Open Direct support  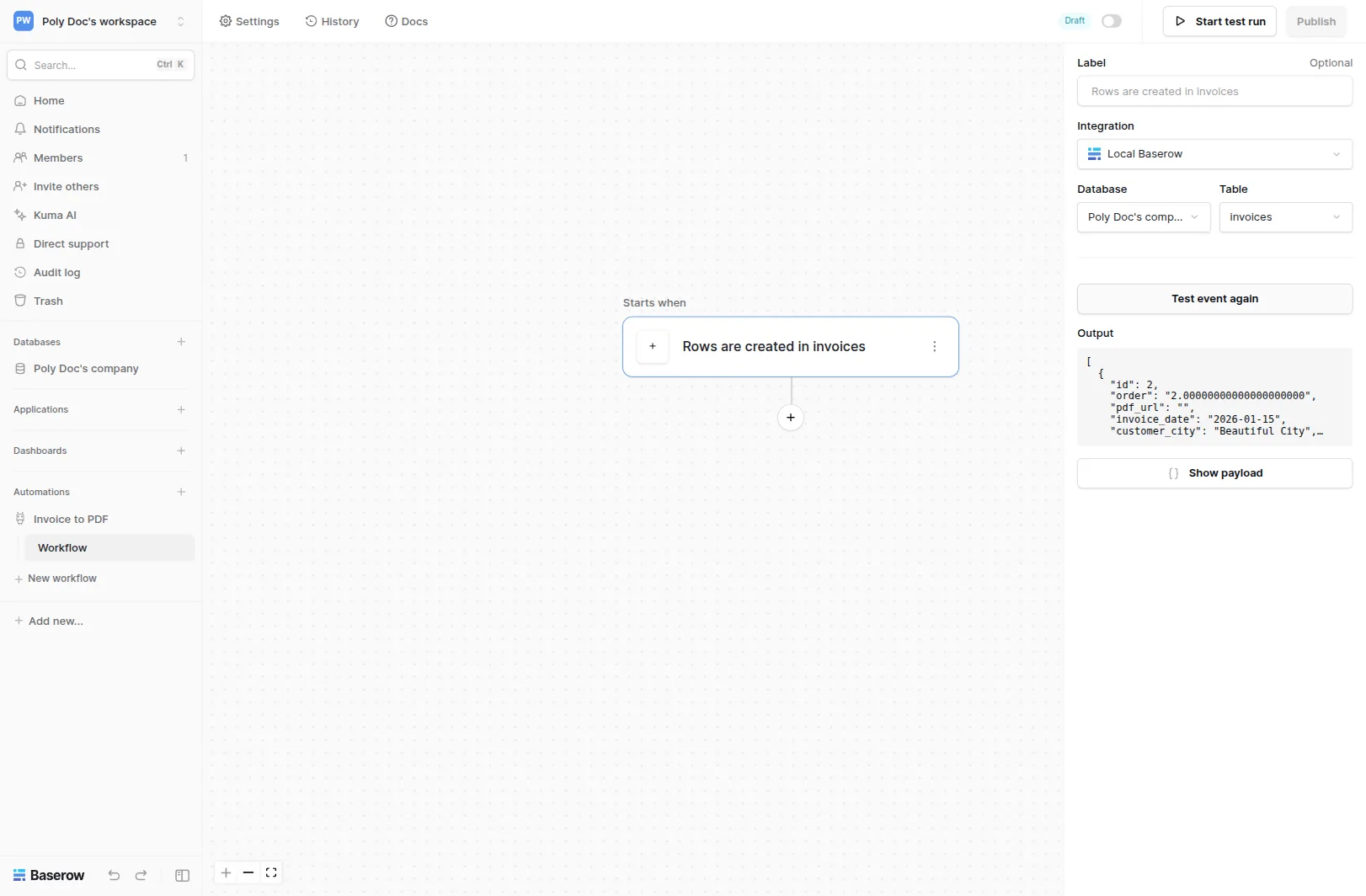click(x=100, y=243)
